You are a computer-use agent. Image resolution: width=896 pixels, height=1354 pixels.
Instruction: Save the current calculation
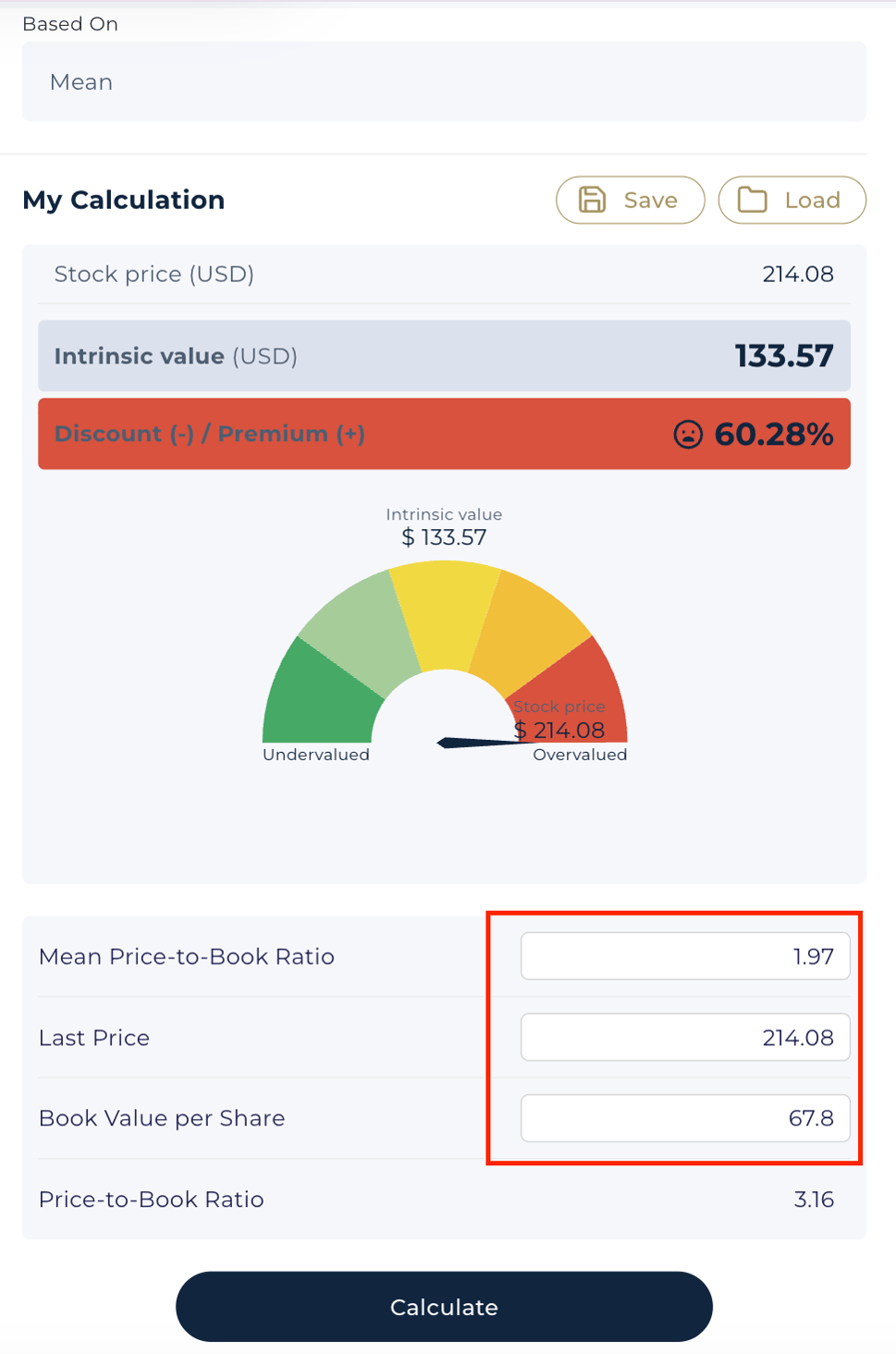pyautogui.click(x=630, y=200)
